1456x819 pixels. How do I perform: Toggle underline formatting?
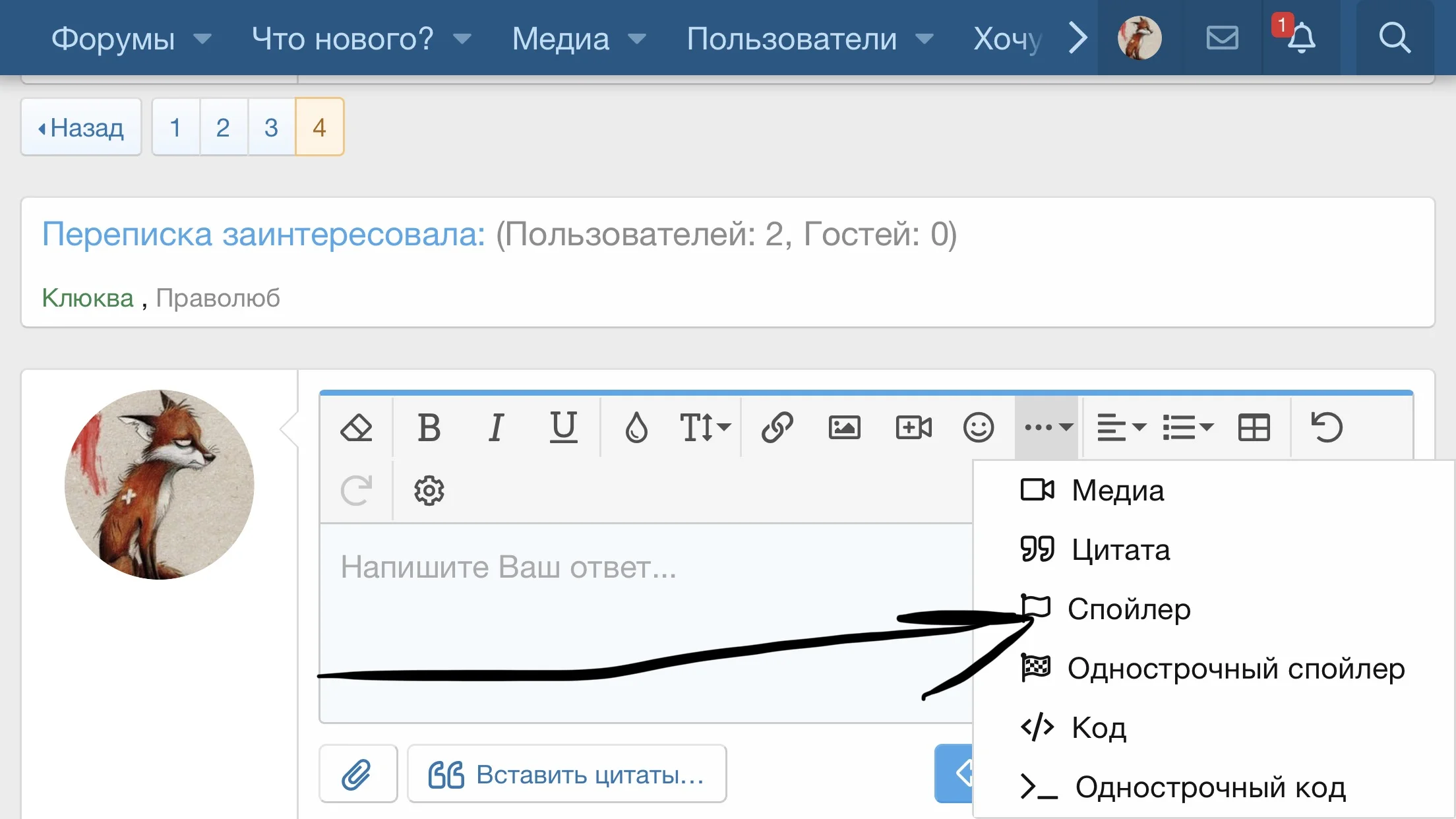pos(564,427)
